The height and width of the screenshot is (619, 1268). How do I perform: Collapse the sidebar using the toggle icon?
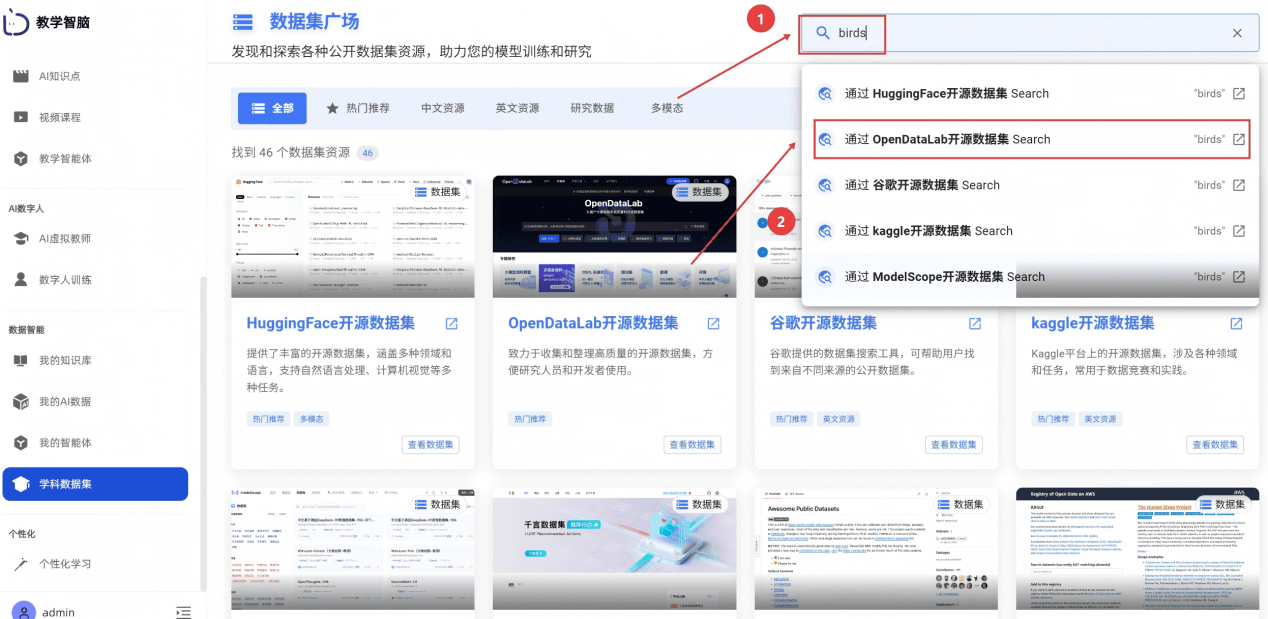tap(183, 612)
